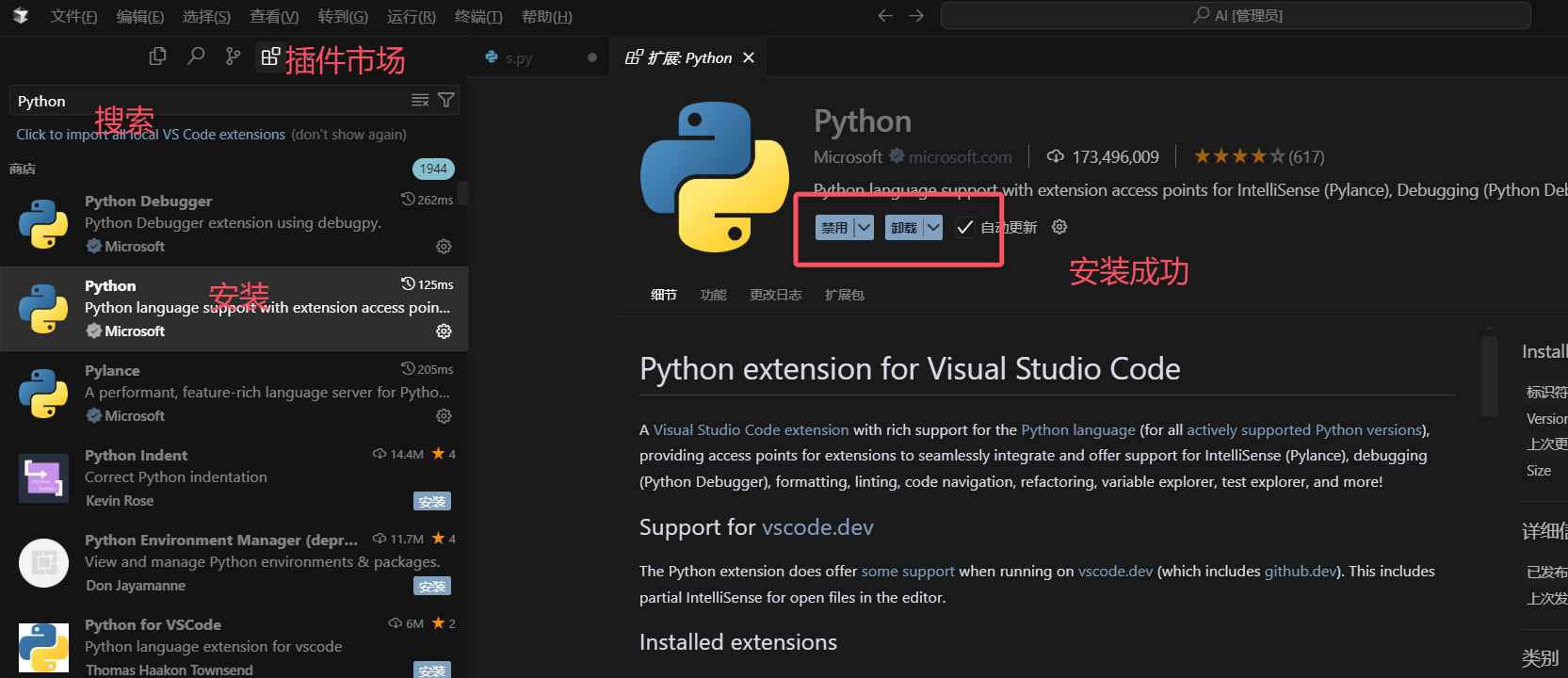The width and height of the screenshot is (1568, 678).
Task: Open the changelog tab of extension
Action: 775,295
